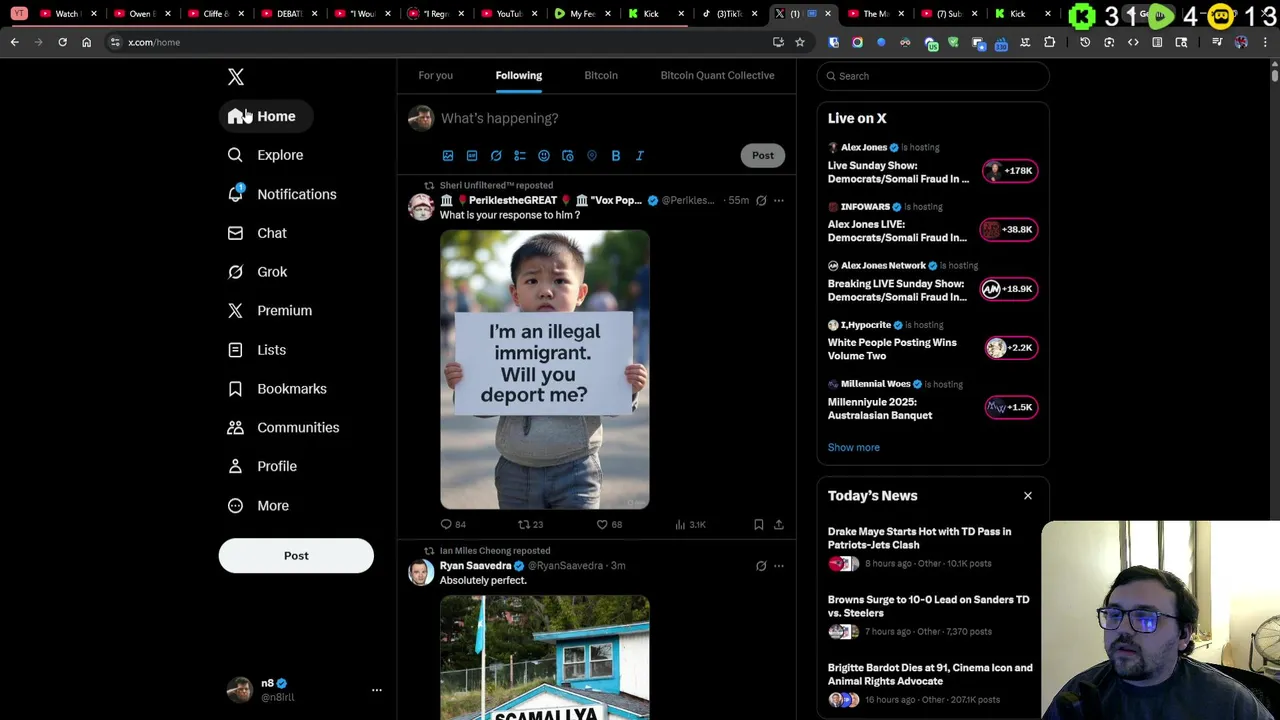Dismiss the Today's News panel
This screenshot has width=1280, height=720.
tap(1027, 496)
